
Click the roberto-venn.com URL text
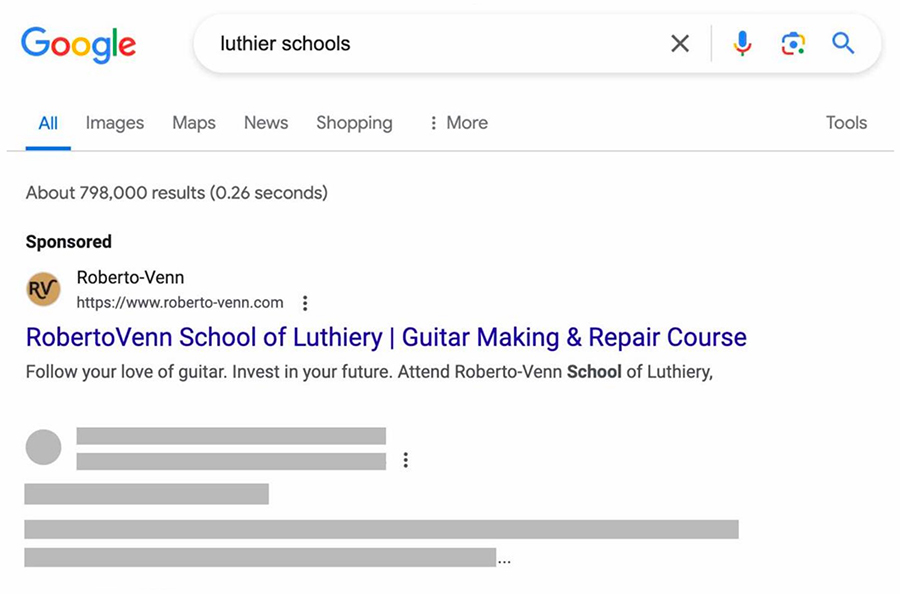click(x=180, y=303)
